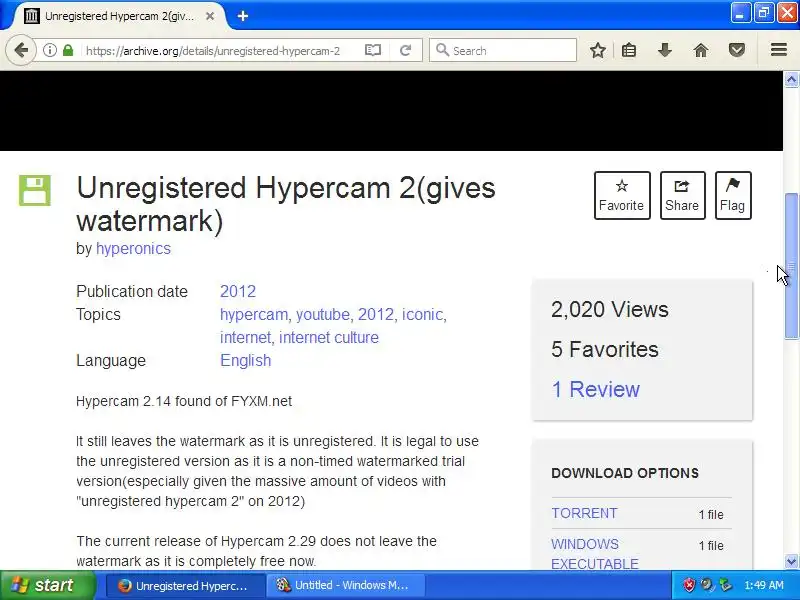Click the 'DOWNLOAD OPTIONS' heading
The image size is (800, 600).
point(625,473)
